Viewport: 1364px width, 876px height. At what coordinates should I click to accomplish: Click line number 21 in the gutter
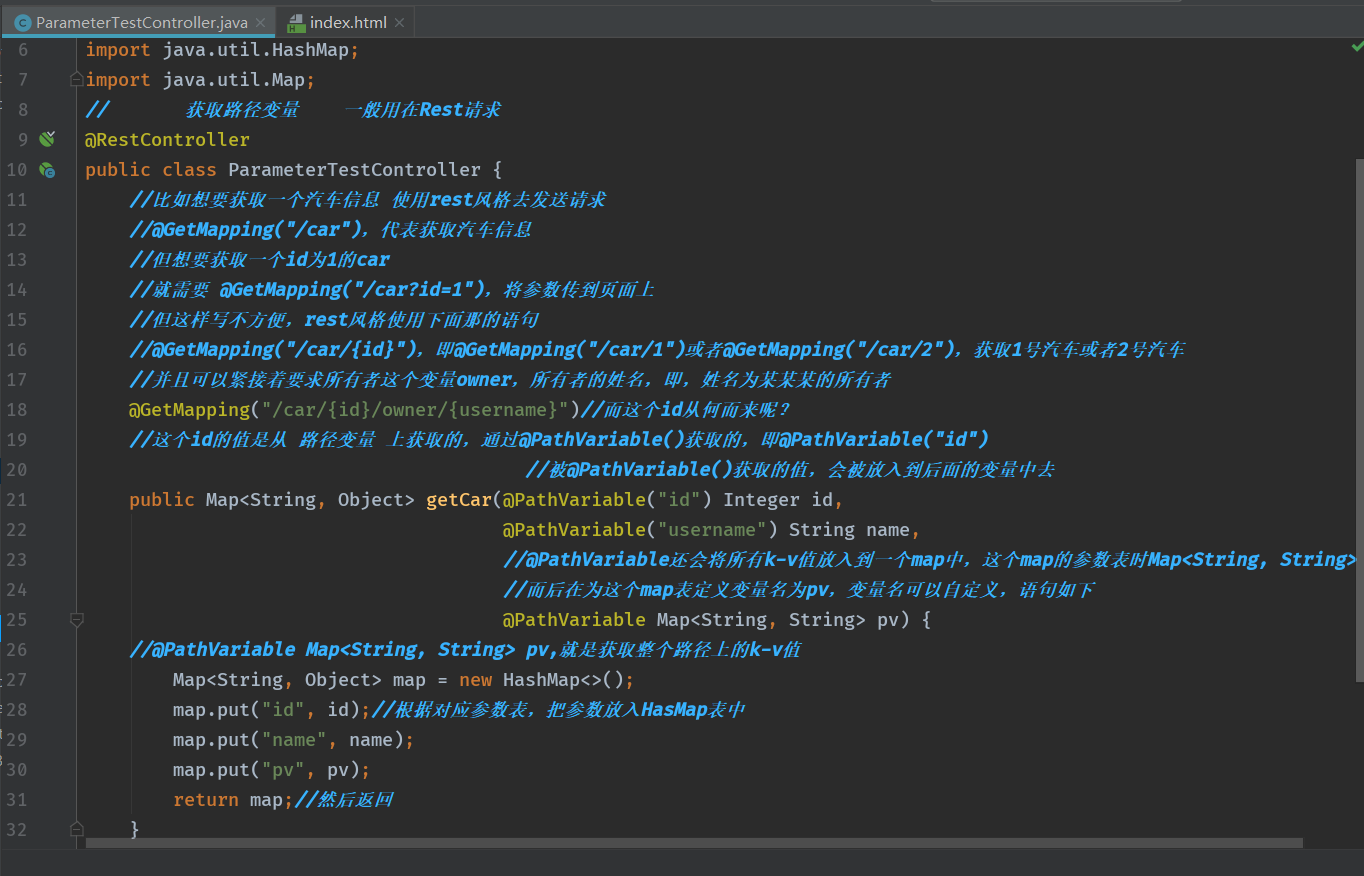(17, 499)
